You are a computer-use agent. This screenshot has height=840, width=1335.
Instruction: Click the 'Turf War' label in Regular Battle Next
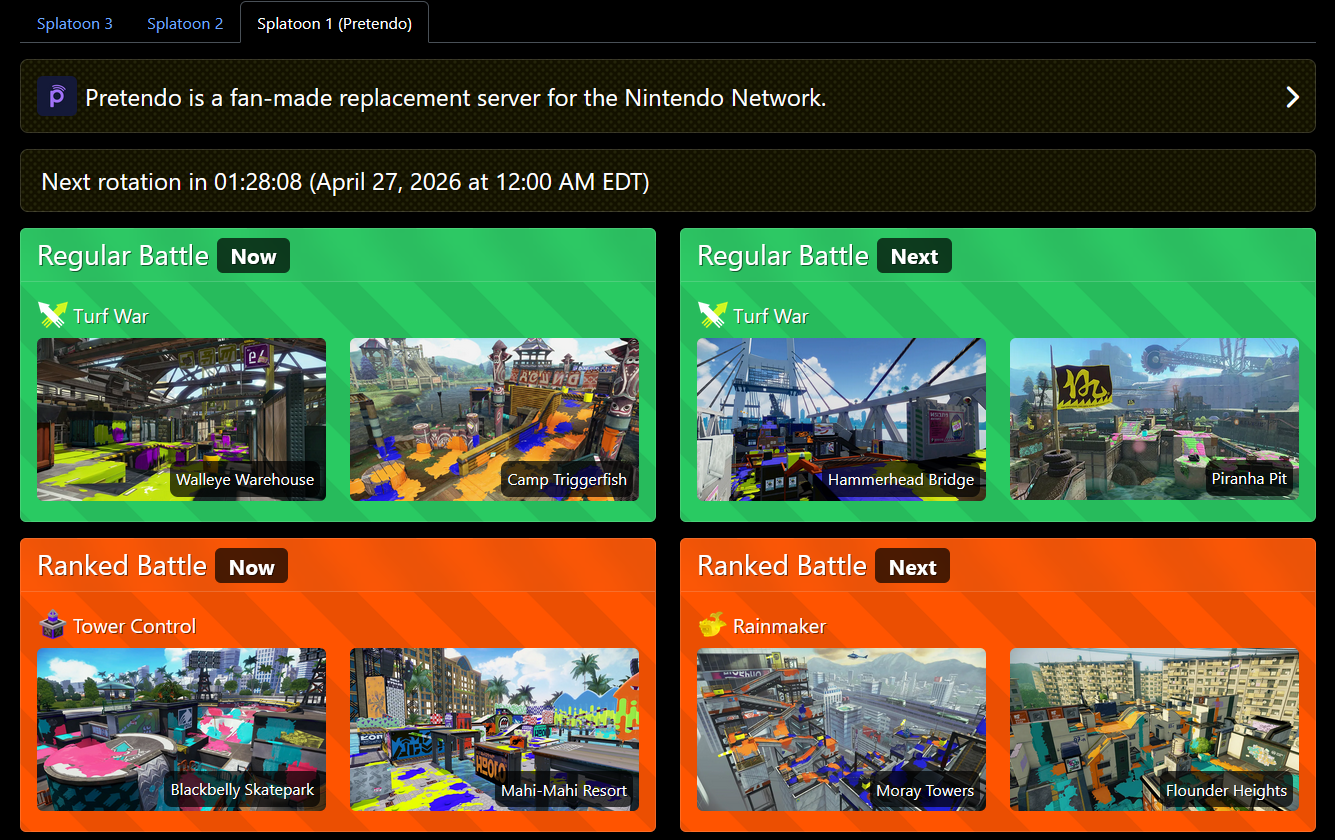[x=771, y=316]
